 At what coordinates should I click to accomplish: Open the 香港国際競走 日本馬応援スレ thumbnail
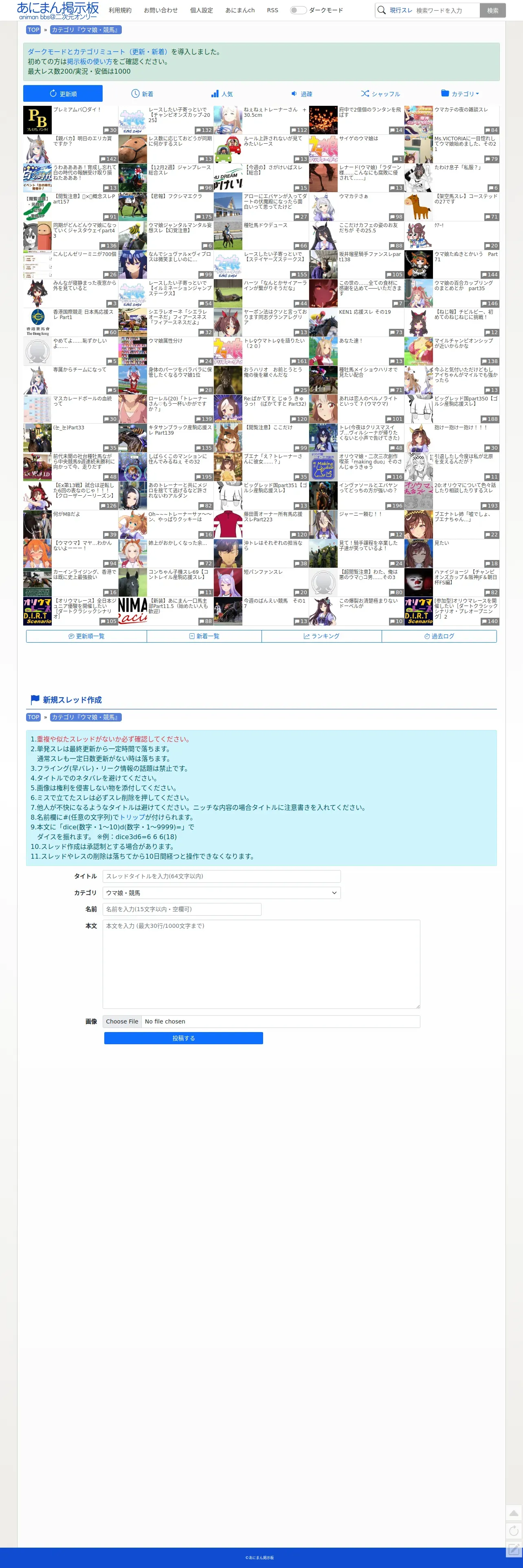point(37,322)
